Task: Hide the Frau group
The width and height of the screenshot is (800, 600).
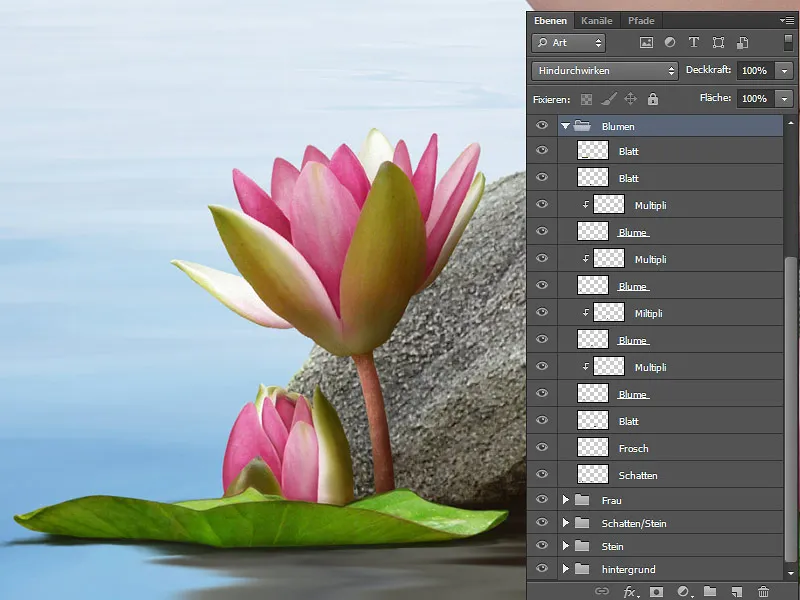Action: (x=542, y=499)
